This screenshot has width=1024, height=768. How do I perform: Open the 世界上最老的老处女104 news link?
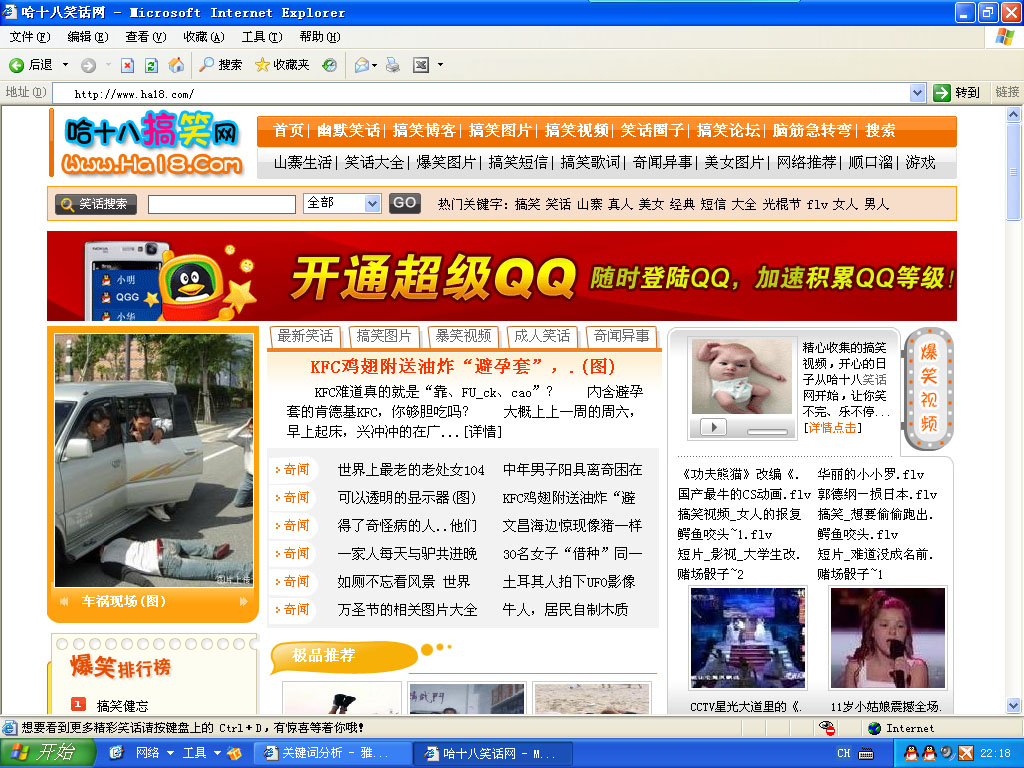pyautogui.click(x=411, y=470)
